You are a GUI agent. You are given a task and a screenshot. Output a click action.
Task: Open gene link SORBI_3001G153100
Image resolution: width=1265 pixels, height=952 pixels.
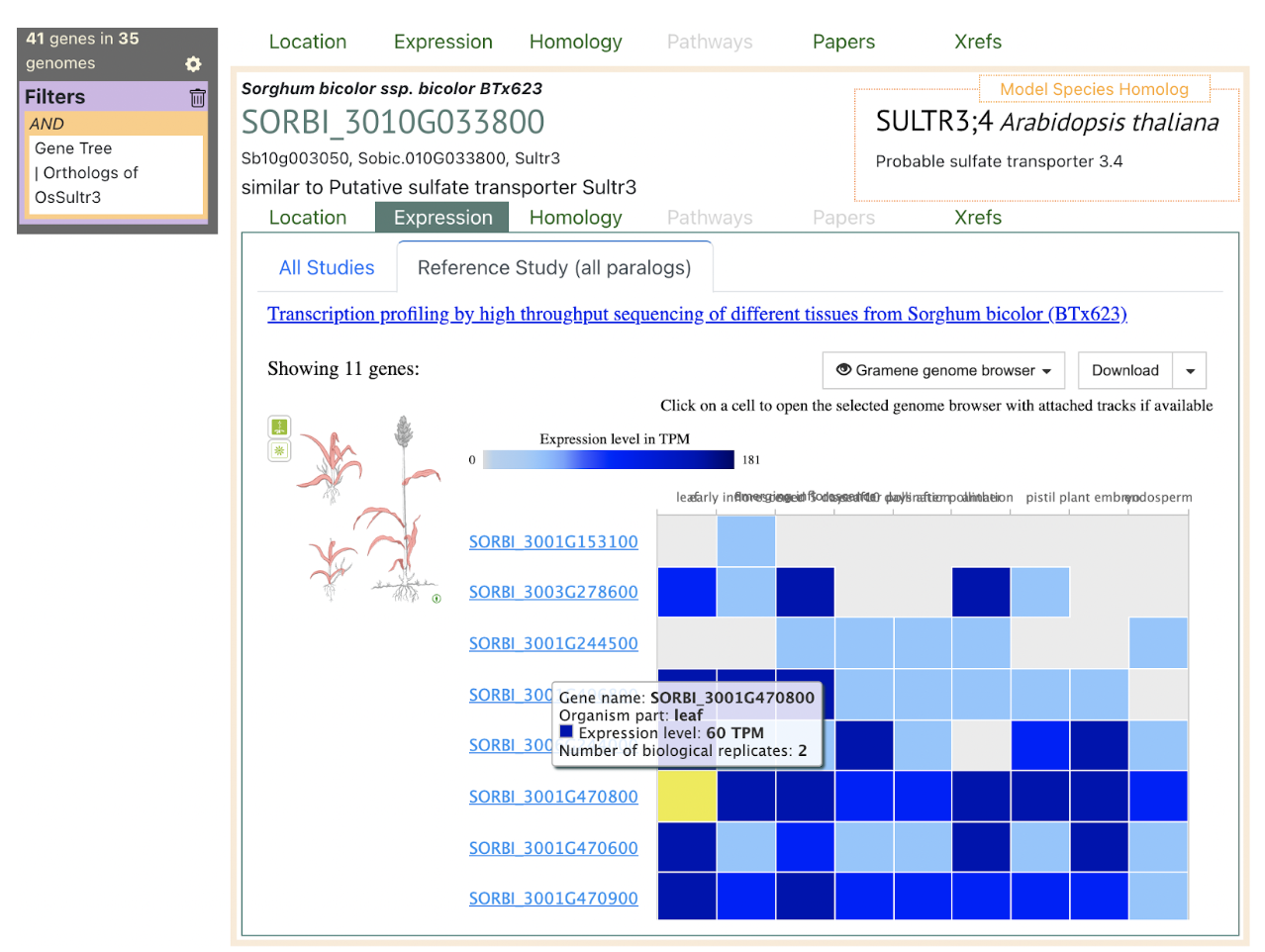553,541
